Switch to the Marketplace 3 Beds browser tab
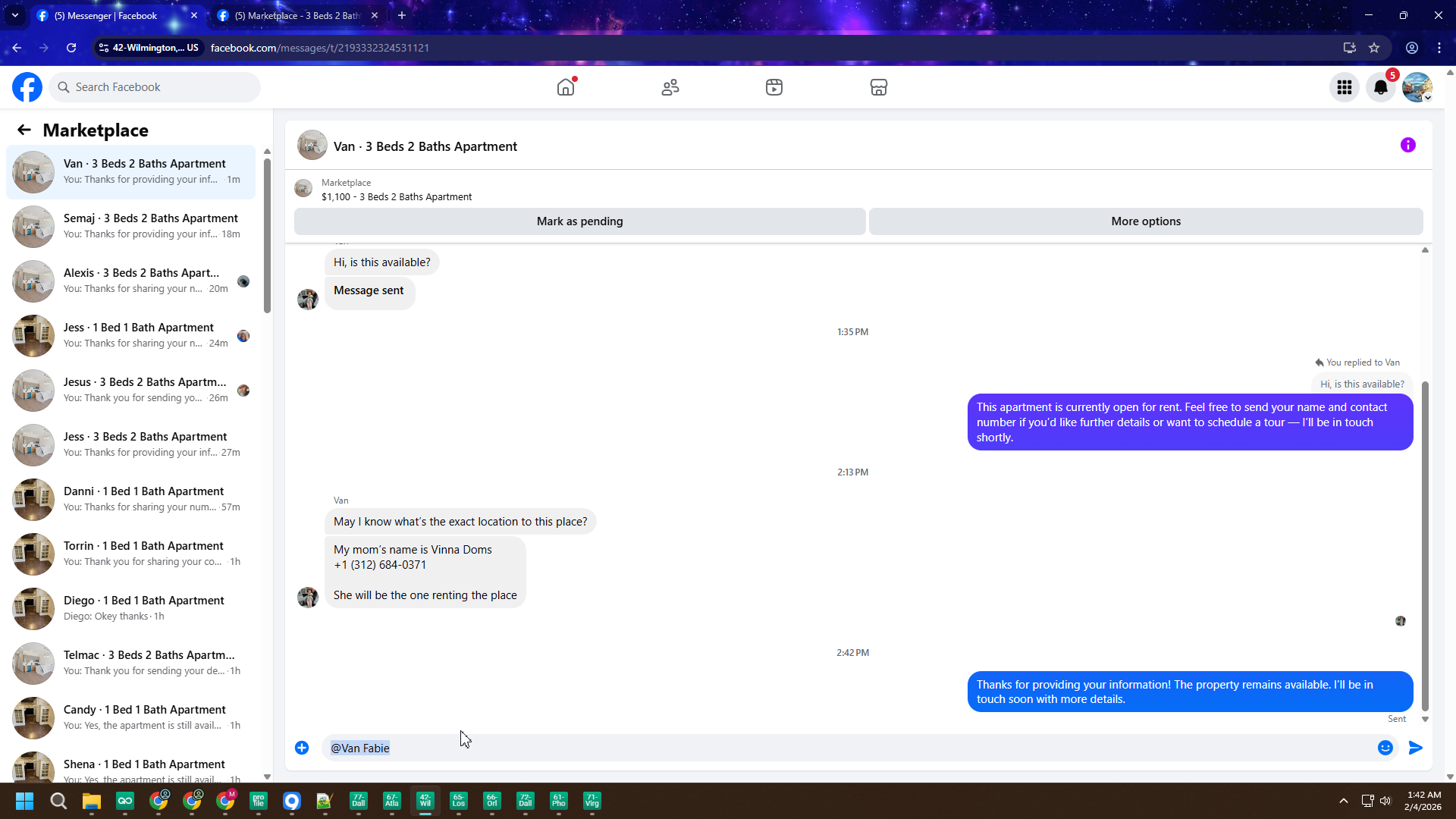Screen dimensions: 1456x819 click(296, 15)
